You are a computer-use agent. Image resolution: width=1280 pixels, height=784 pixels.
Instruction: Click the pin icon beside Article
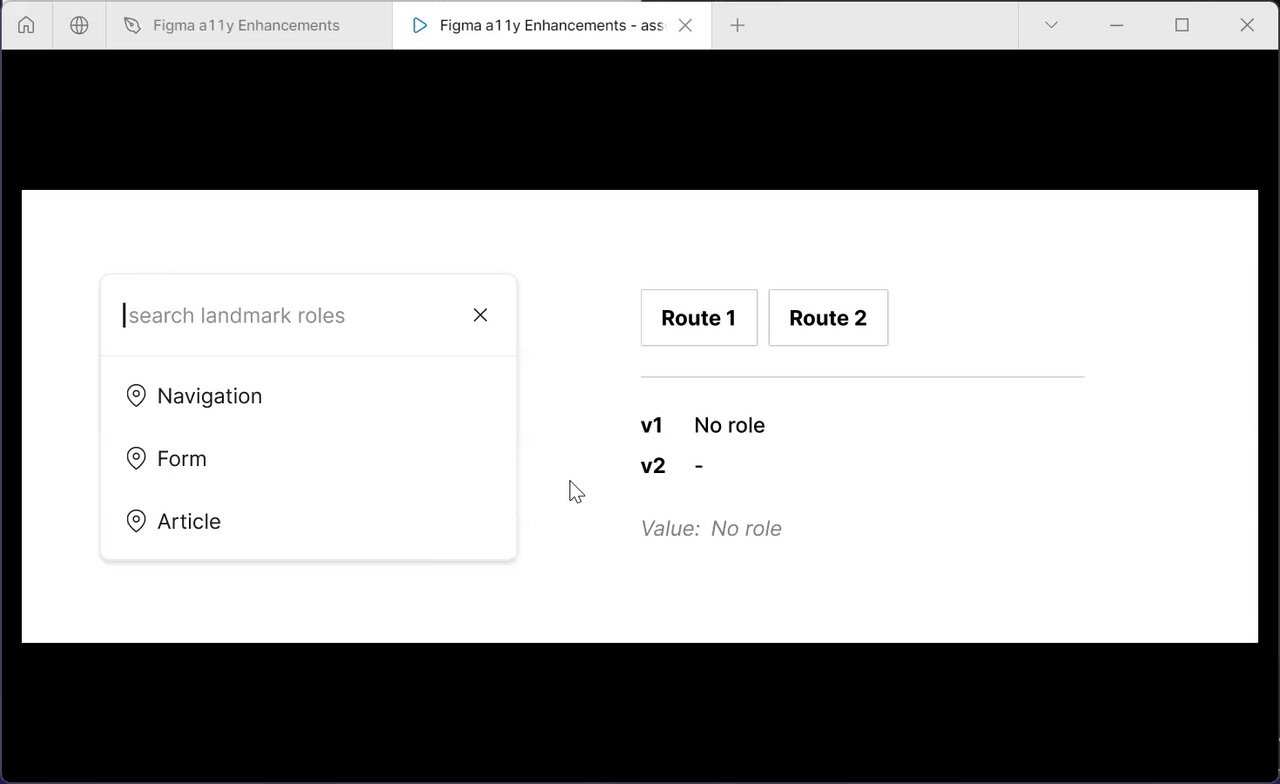(136, 522)
